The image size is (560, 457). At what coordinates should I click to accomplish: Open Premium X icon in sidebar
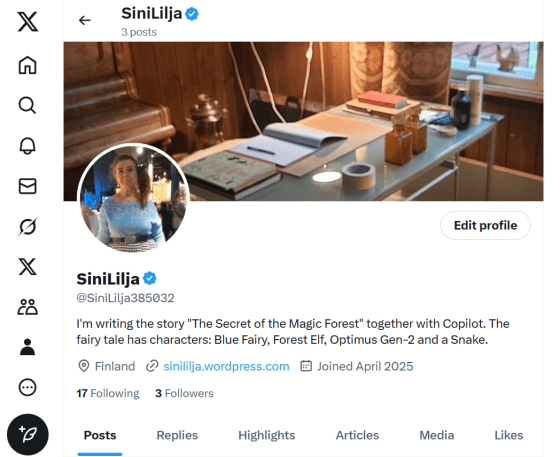28,267
